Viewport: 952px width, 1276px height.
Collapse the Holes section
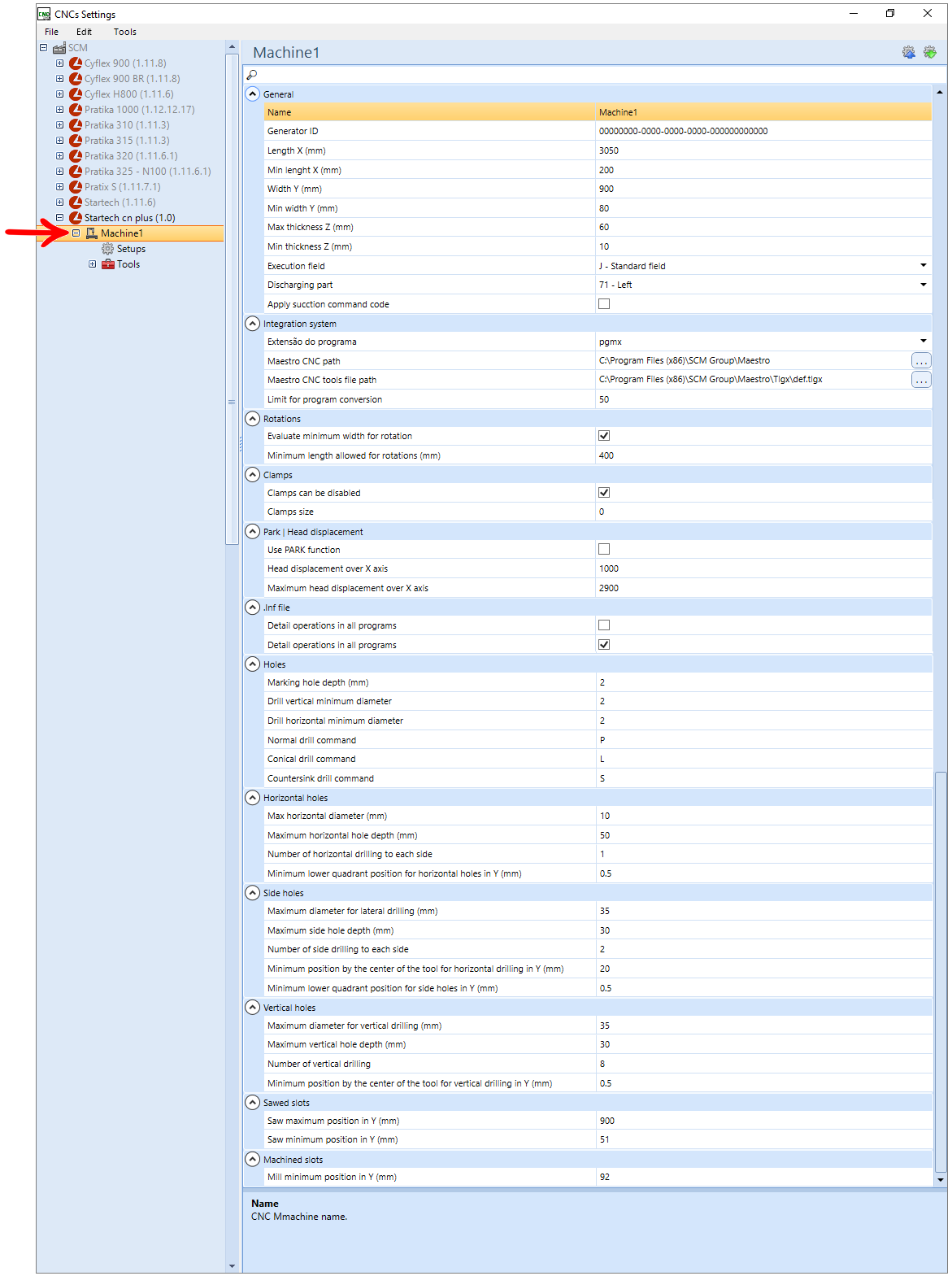[253, 664]
